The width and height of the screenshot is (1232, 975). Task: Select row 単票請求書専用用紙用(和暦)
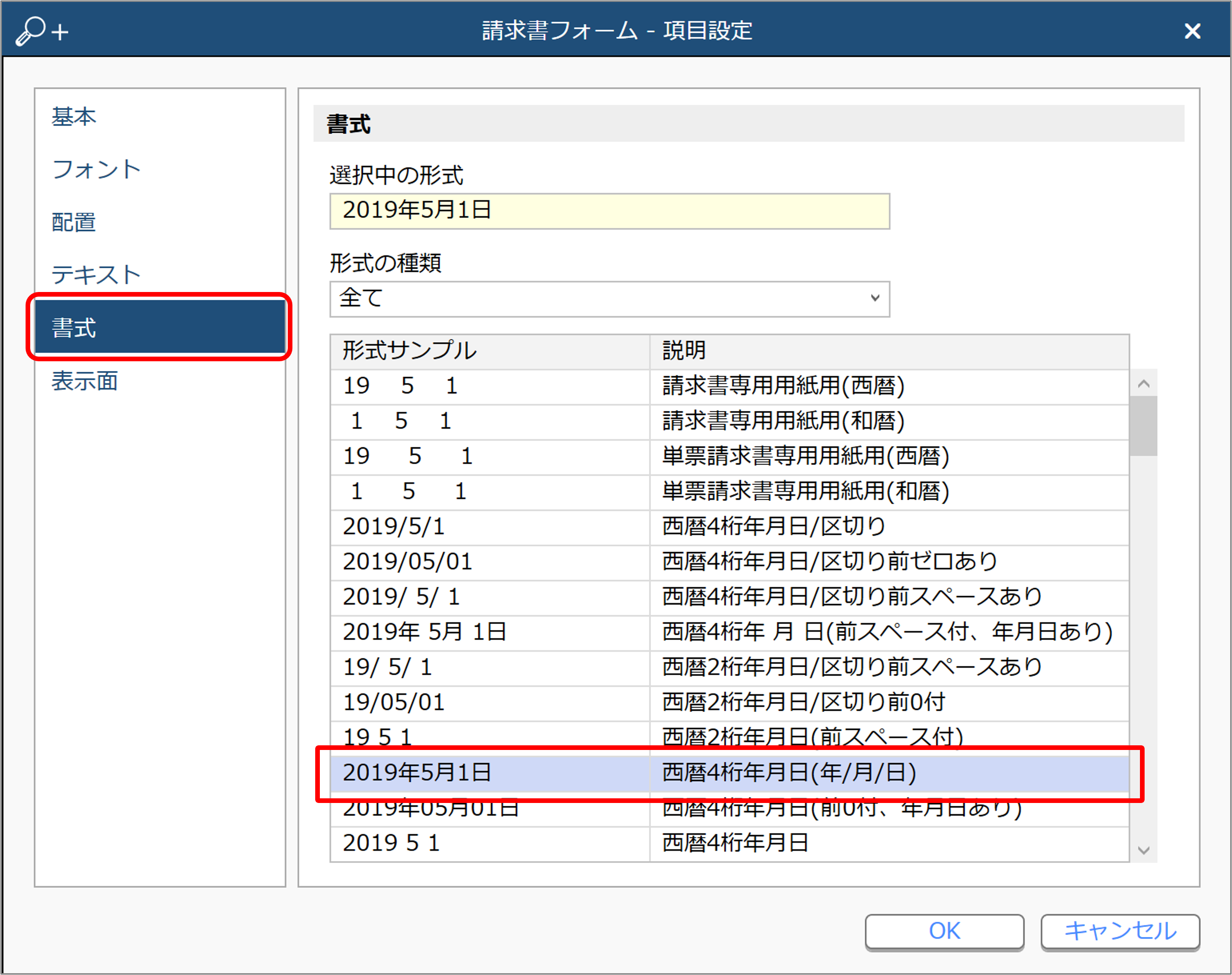point(729,492)
